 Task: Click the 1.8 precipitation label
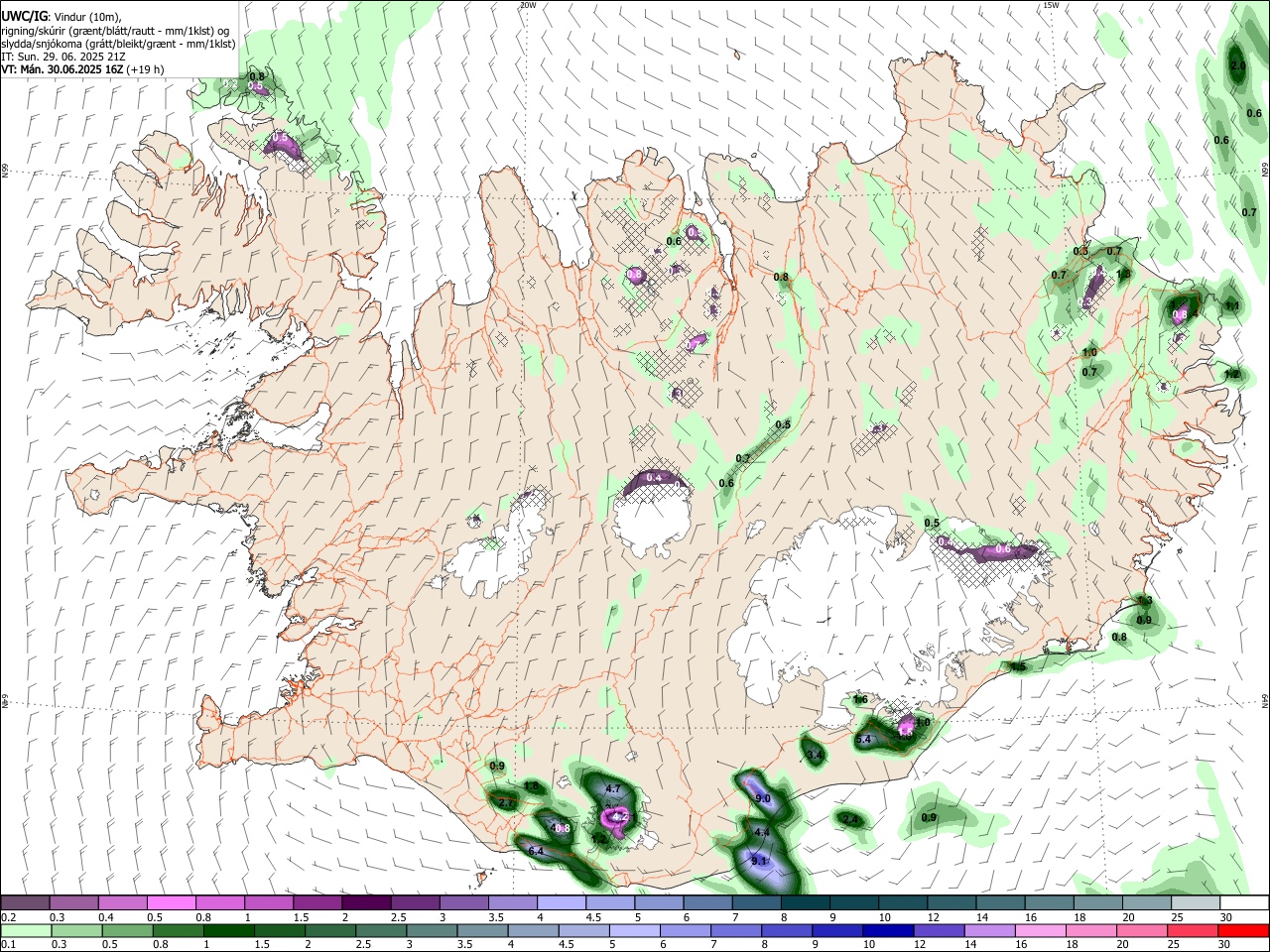(x=532, y=786)
